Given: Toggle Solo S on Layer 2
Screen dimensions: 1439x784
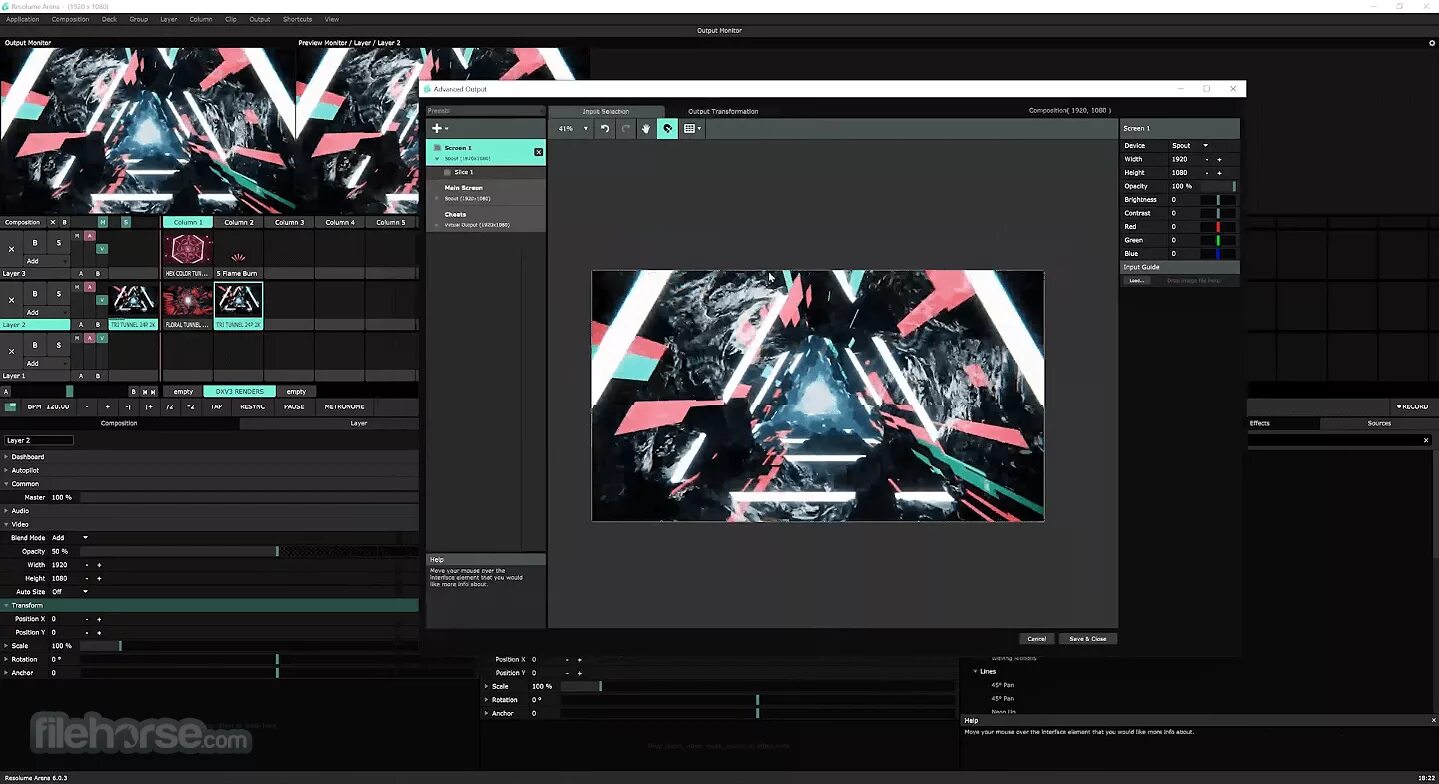Looking at the screenshot, I should pyautogui.click(x=59, y=294).
